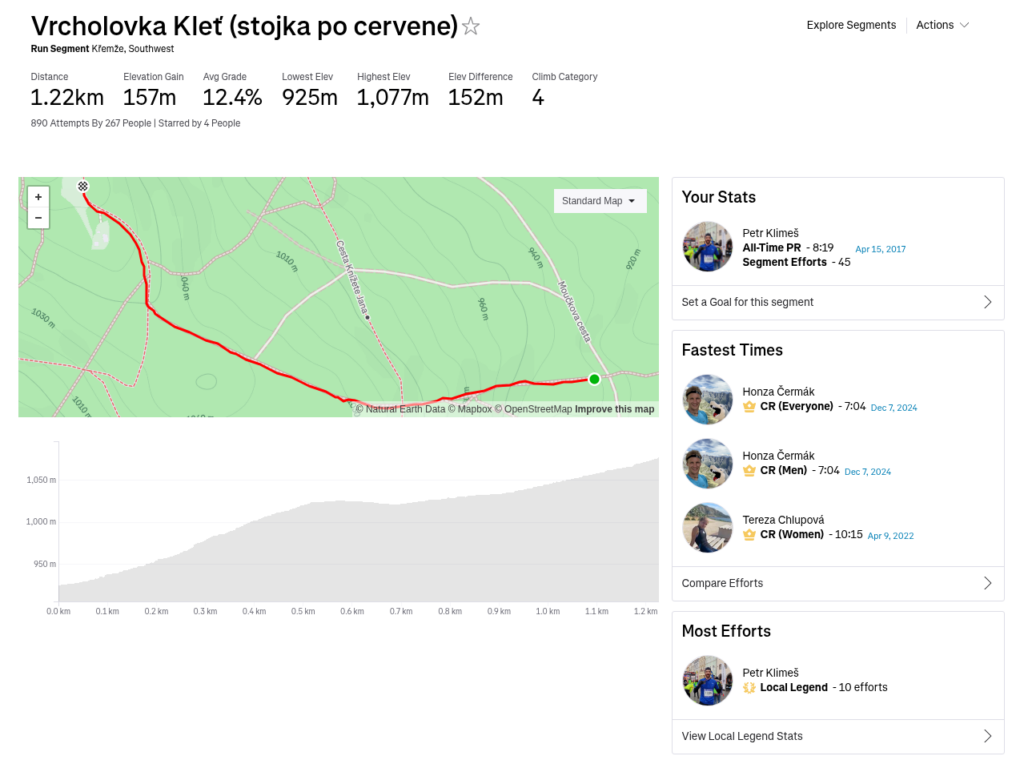Zoom in on the map
The image size is (1024, 760).
(x=38, y=197)
